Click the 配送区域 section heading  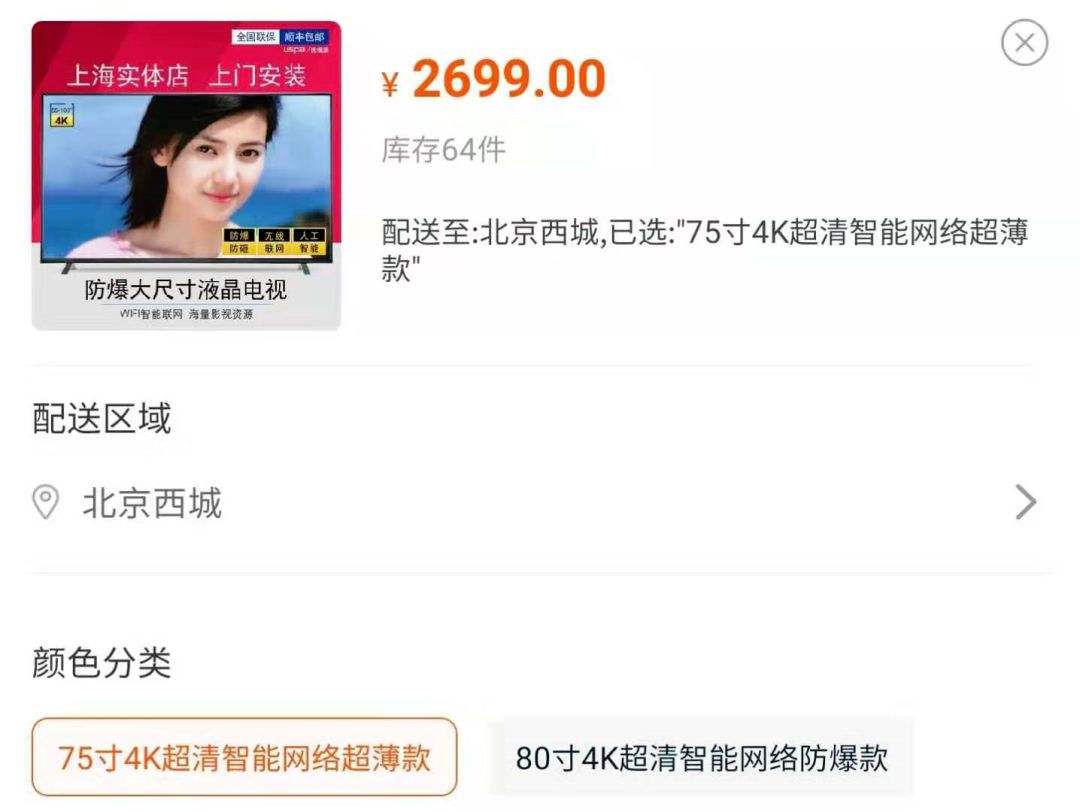[101, 418]
